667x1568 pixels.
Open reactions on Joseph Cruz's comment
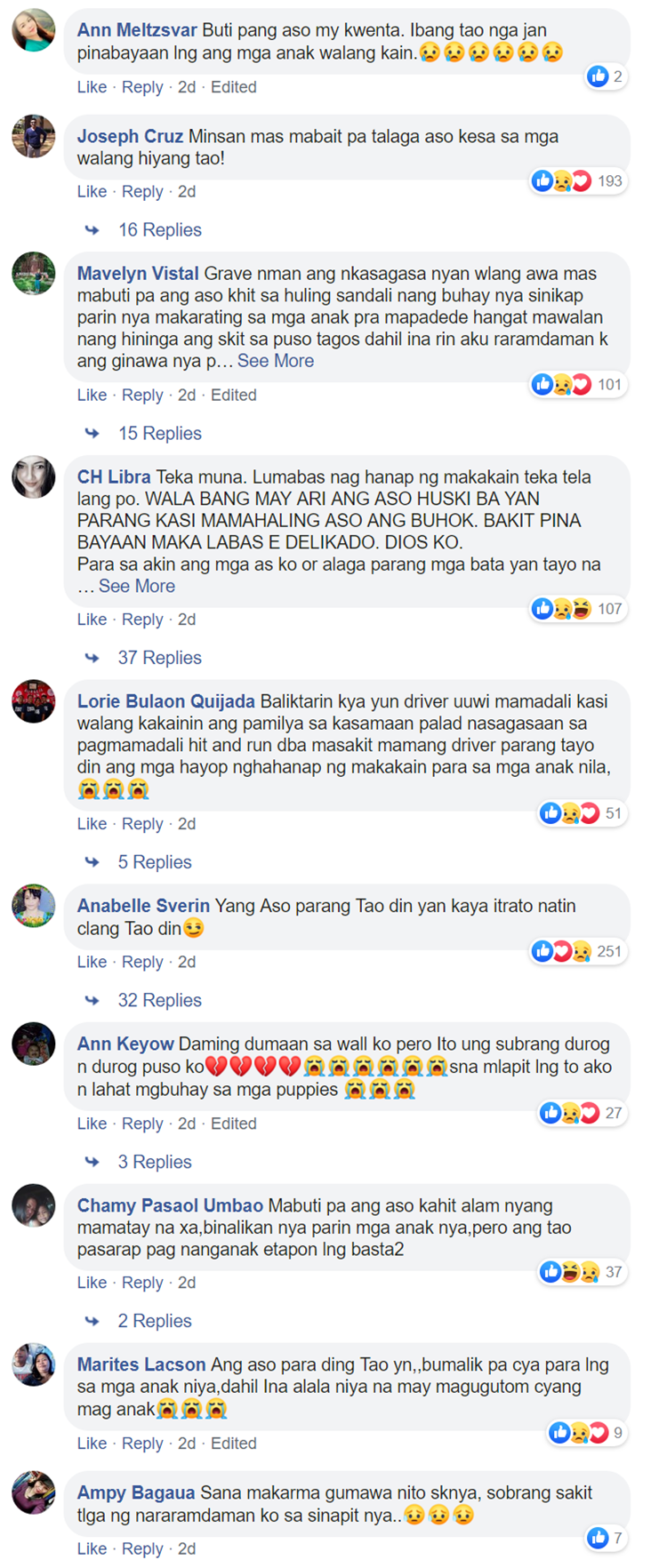pyautogui.click(x=578, y=181)
